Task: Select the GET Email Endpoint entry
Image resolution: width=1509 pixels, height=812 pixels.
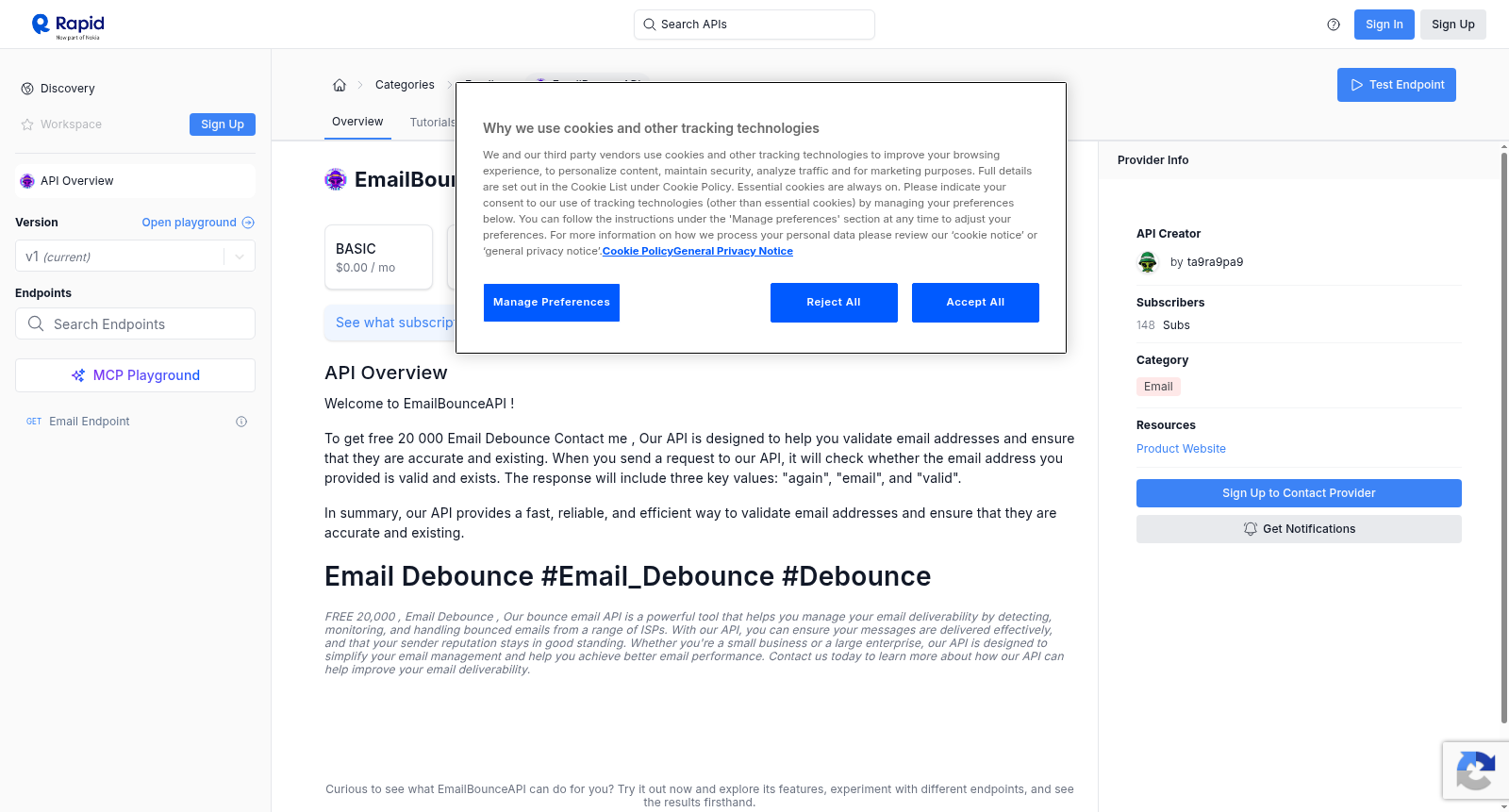Action: (135, 422)
